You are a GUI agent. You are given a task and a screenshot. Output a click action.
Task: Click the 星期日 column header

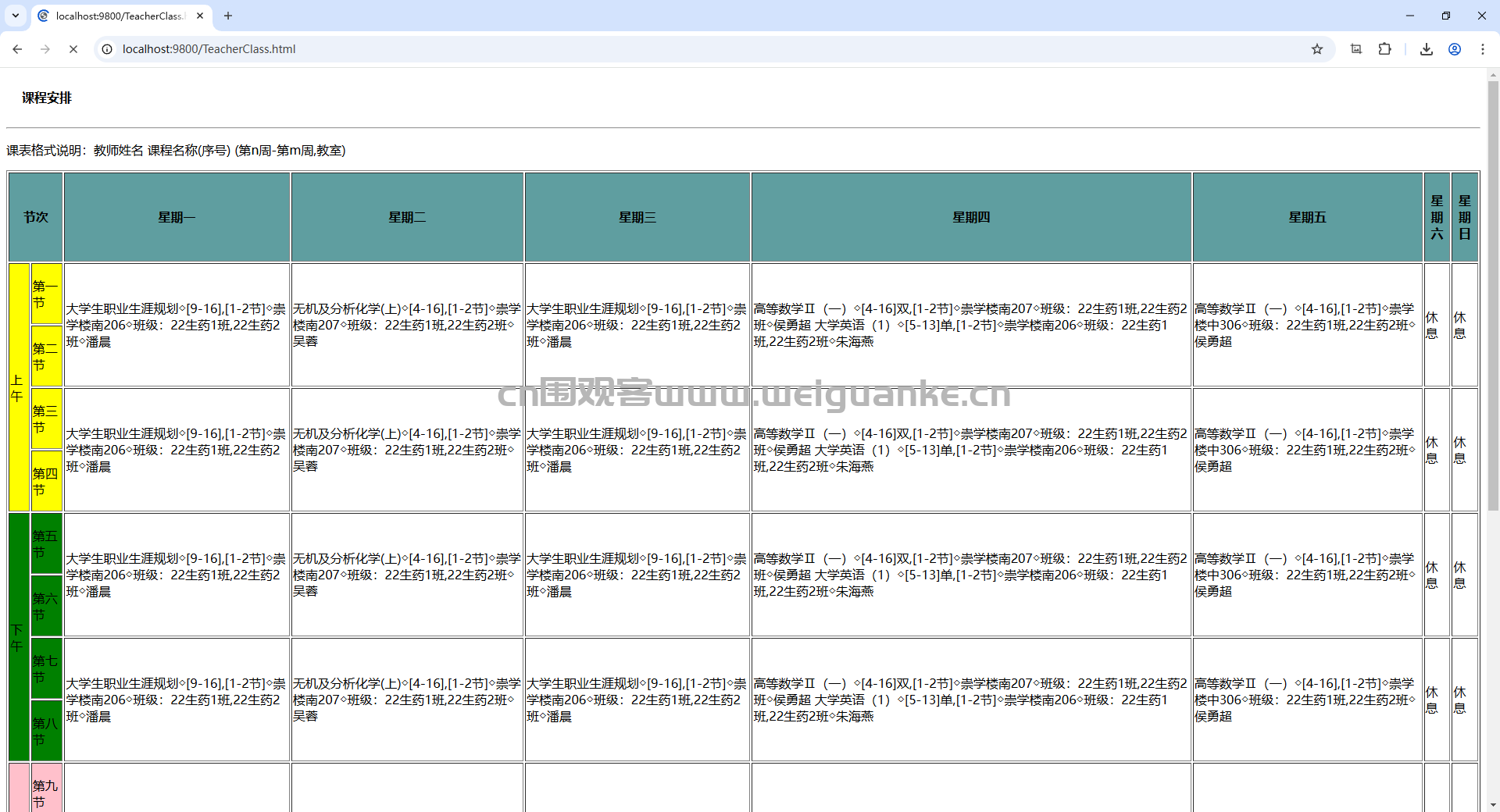[x=1465, y=217]
